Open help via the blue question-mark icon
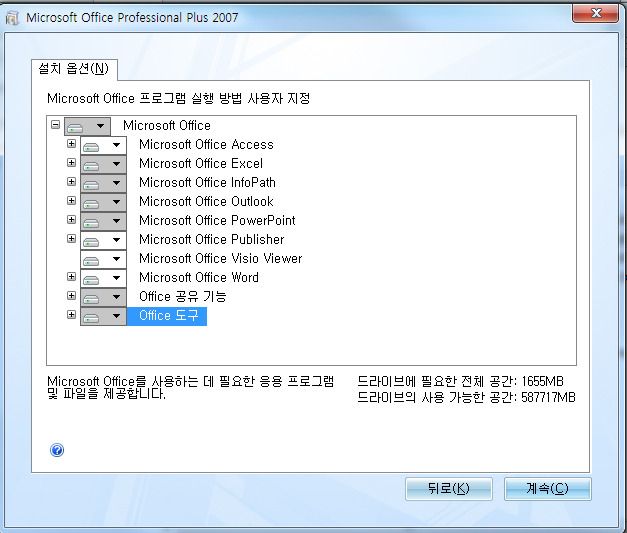The width and height of the screenshot is (627, 533). click(57, 450)
